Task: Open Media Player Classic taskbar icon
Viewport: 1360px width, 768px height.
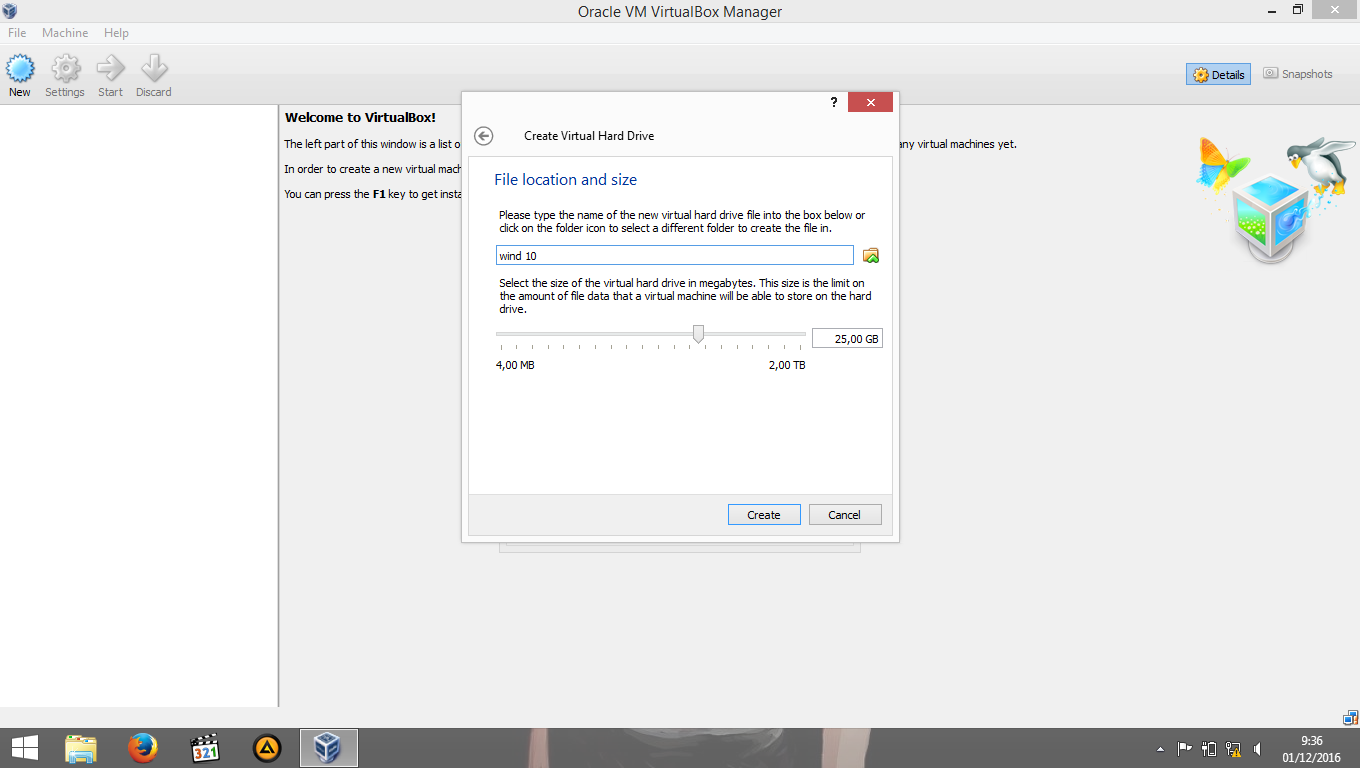Action: coord(205,748)
